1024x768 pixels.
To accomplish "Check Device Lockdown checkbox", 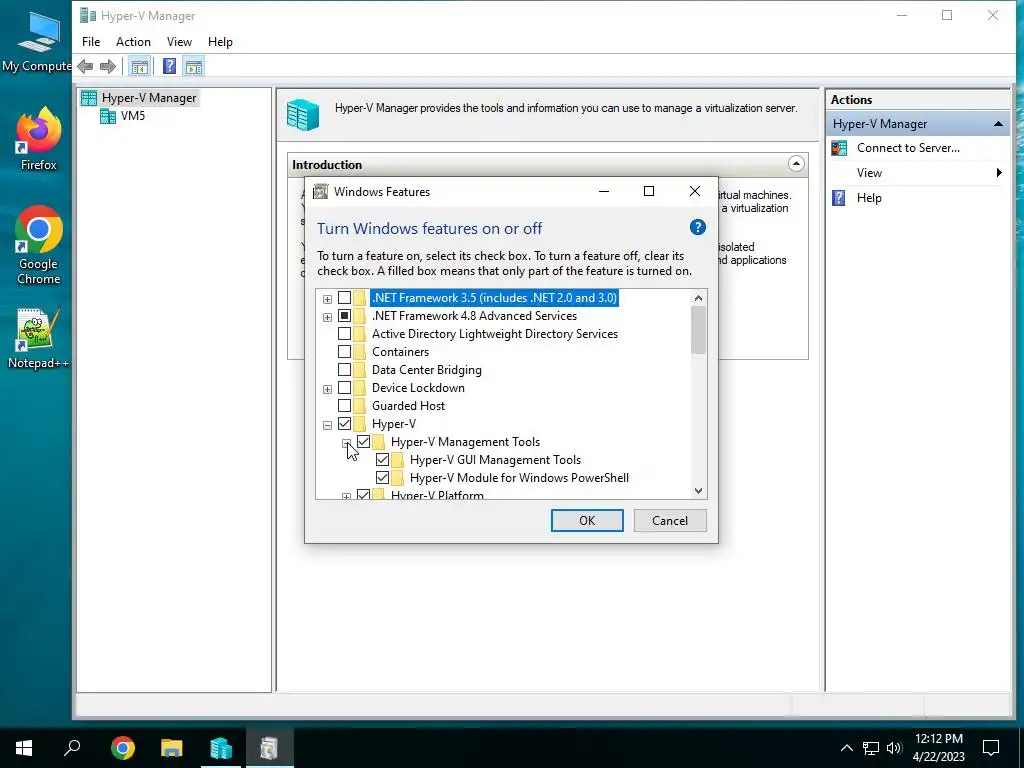I will click(344, 388).
